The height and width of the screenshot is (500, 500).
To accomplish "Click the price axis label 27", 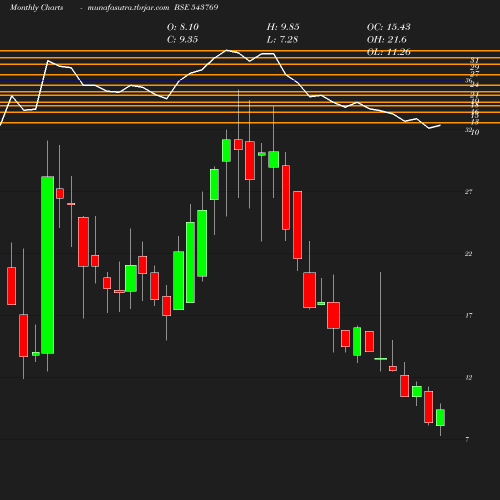I will (x=469, y=192).
